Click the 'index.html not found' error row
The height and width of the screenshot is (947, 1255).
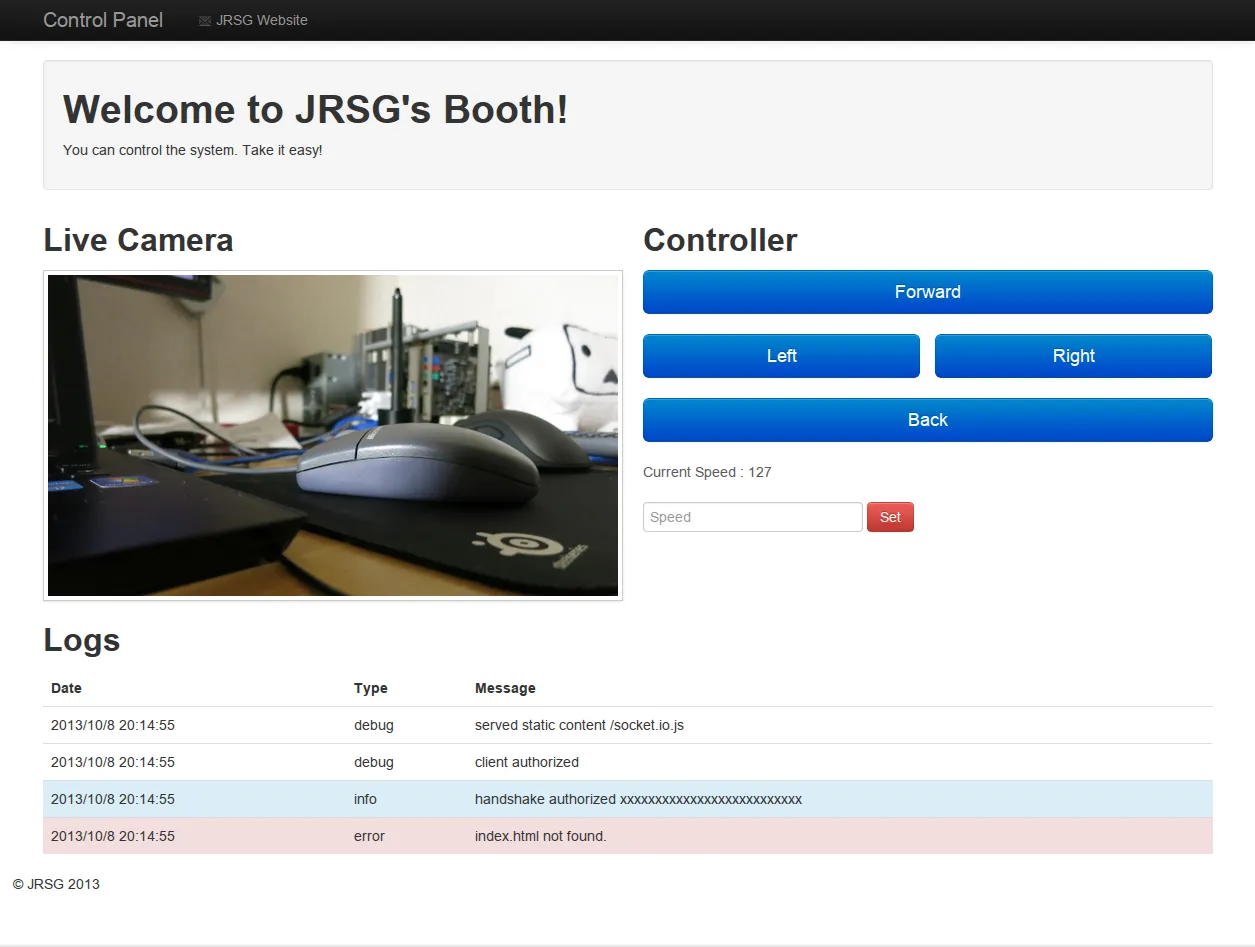541,836
